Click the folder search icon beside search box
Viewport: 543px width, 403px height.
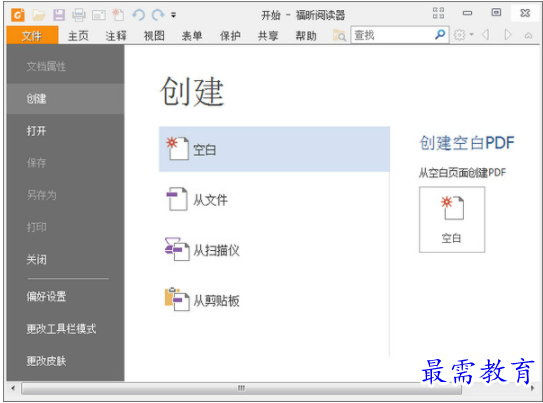pyautogui.click(x=339, y=35)
